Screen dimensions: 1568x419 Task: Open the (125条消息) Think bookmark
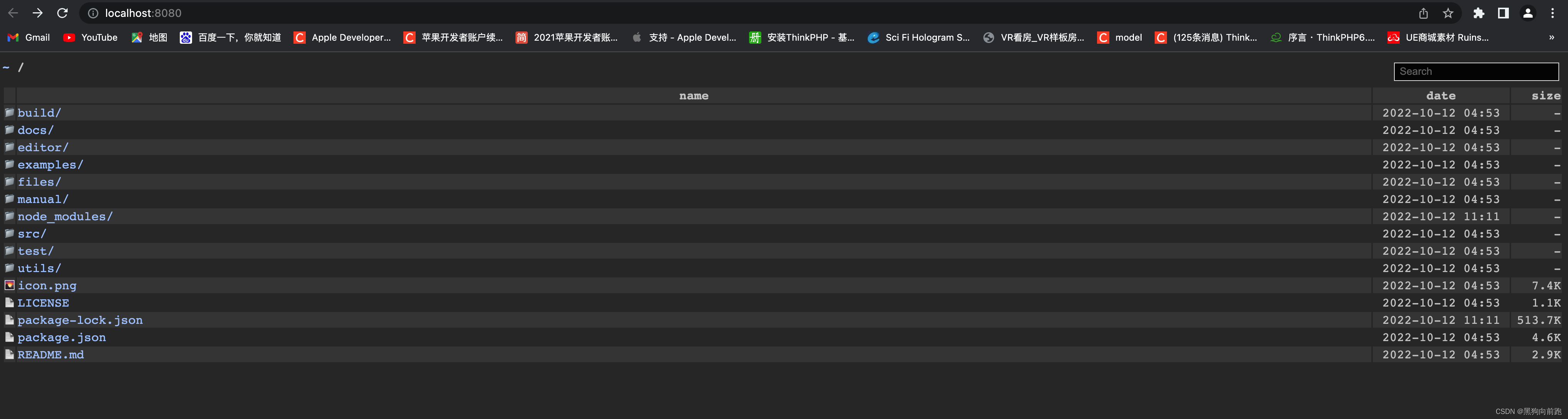coord(1206,37)
